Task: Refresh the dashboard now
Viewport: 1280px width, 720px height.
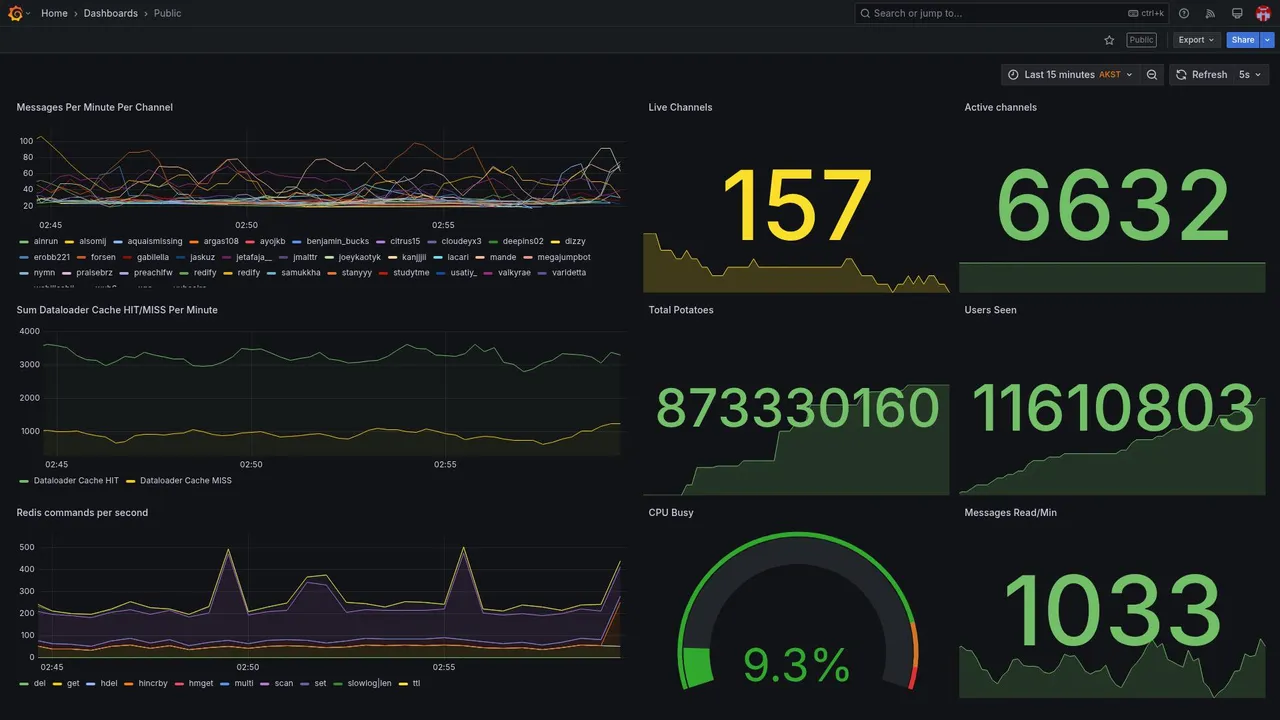Action: [1200, 75]
